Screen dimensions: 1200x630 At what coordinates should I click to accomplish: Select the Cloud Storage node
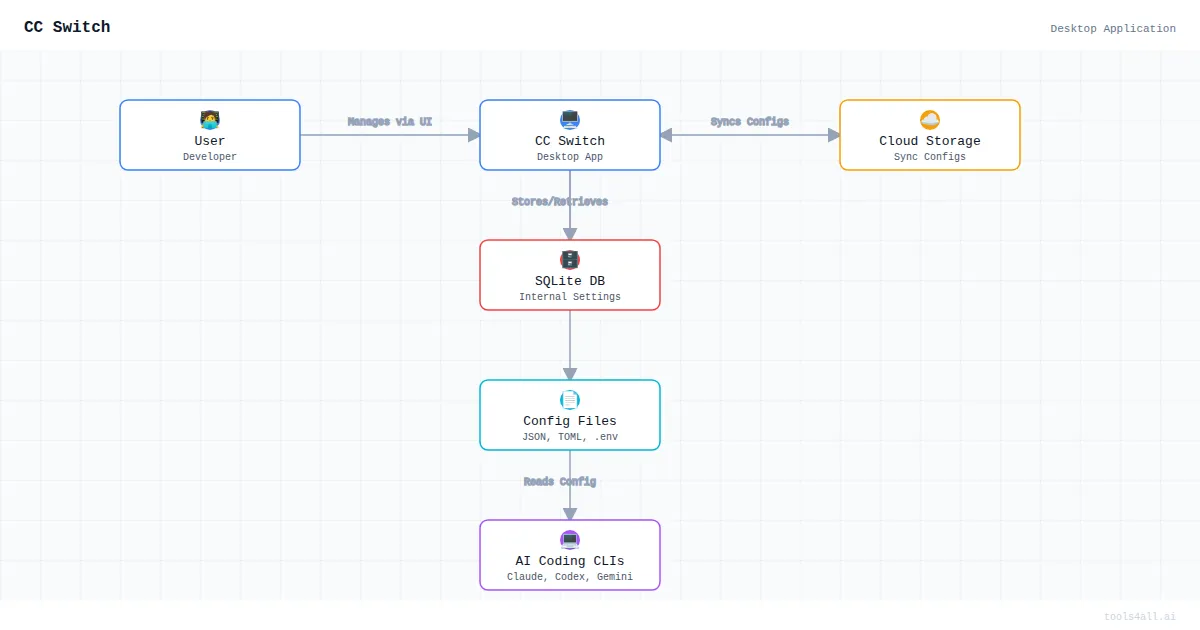pyautogui.click(x=930, y=135)
